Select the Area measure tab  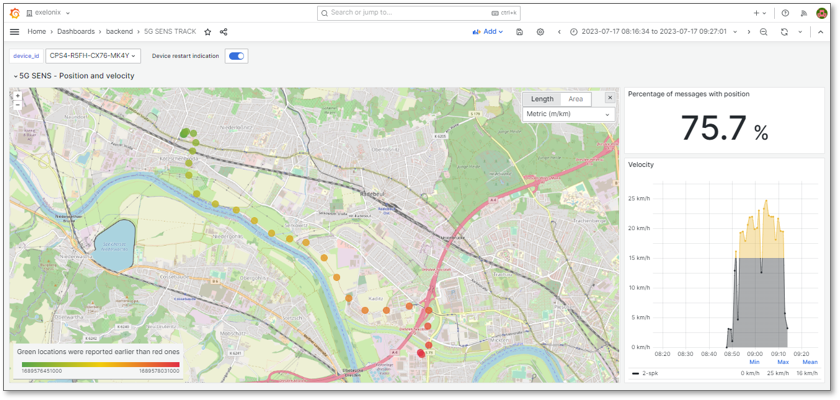tap(575, 99)
